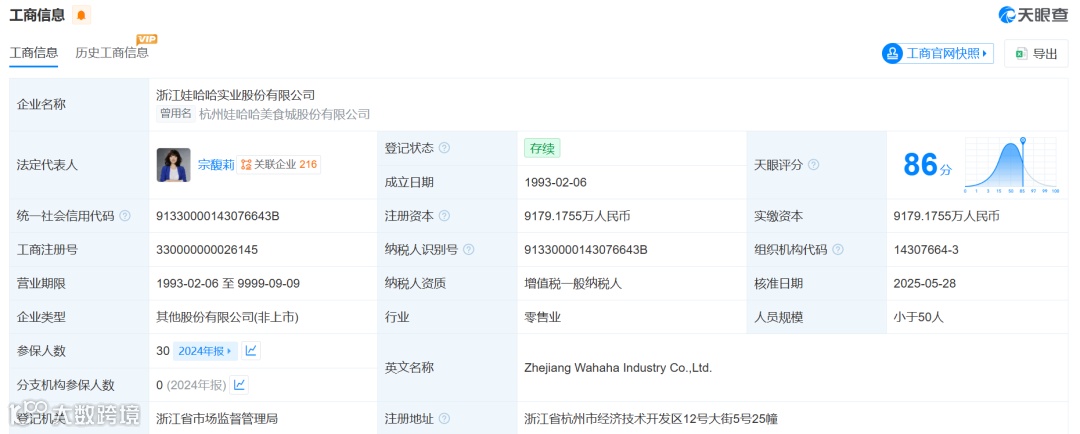The height and width of the screenshot is (434, 1080).
Task: Click help icon beside 天眼评分
Action: (x=813, y=165)
